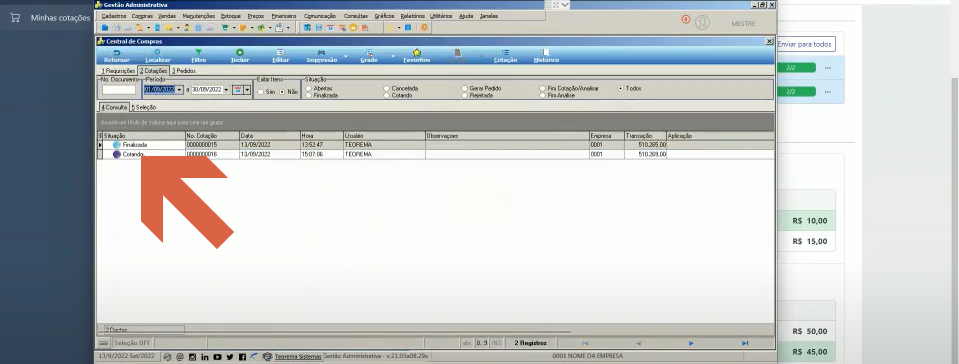Select the Todos situação option
The height and width of the screenshot is (364, 959).
click(x=630, y=89)
